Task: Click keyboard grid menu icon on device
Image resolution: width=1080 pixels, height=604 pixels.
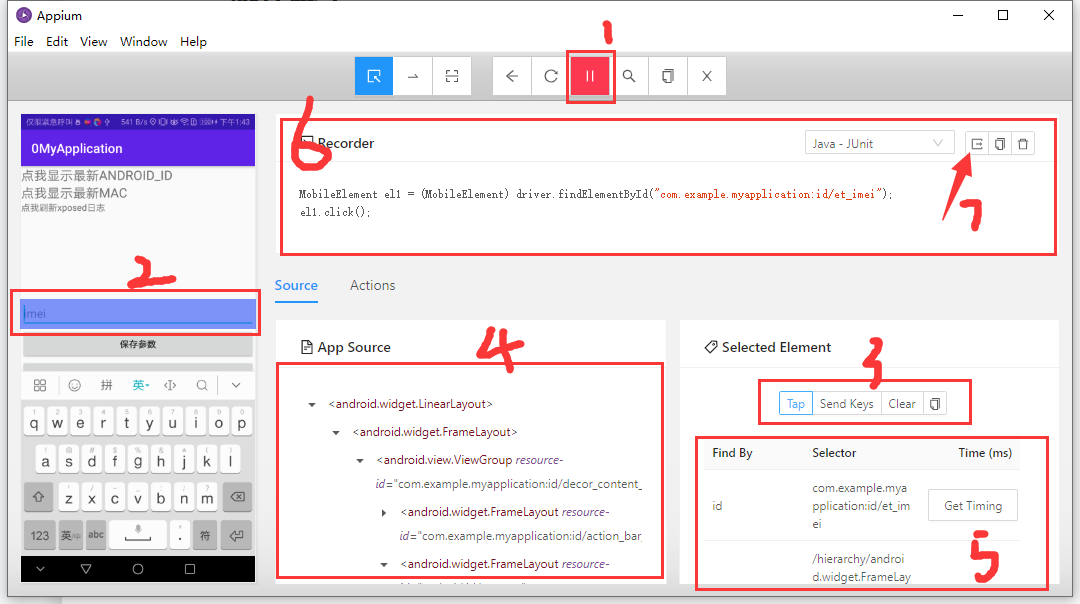Action: point(40,385)
